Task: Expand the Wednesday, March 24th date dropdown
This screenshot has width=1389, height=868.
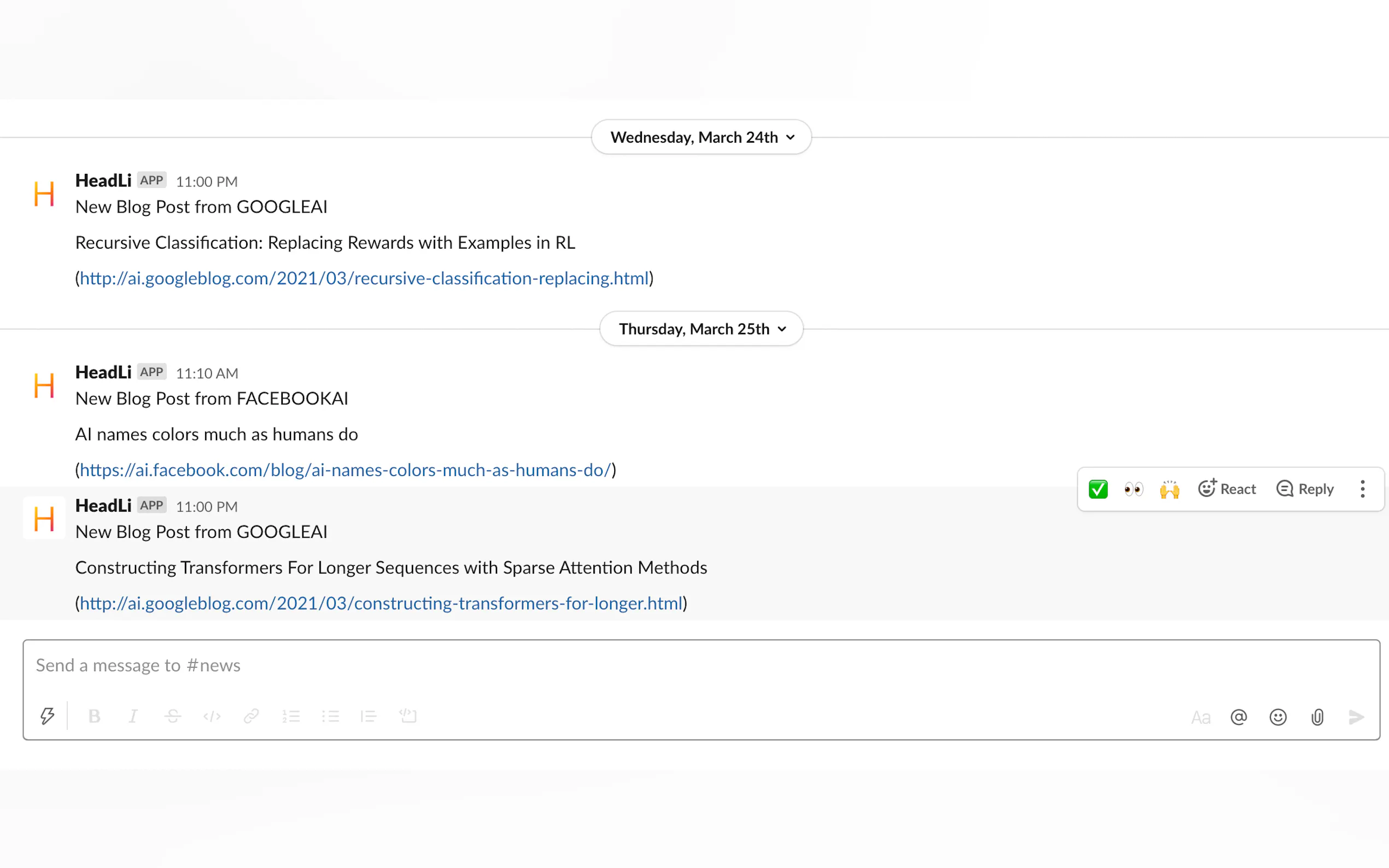Action: click(x=701, y=137)
